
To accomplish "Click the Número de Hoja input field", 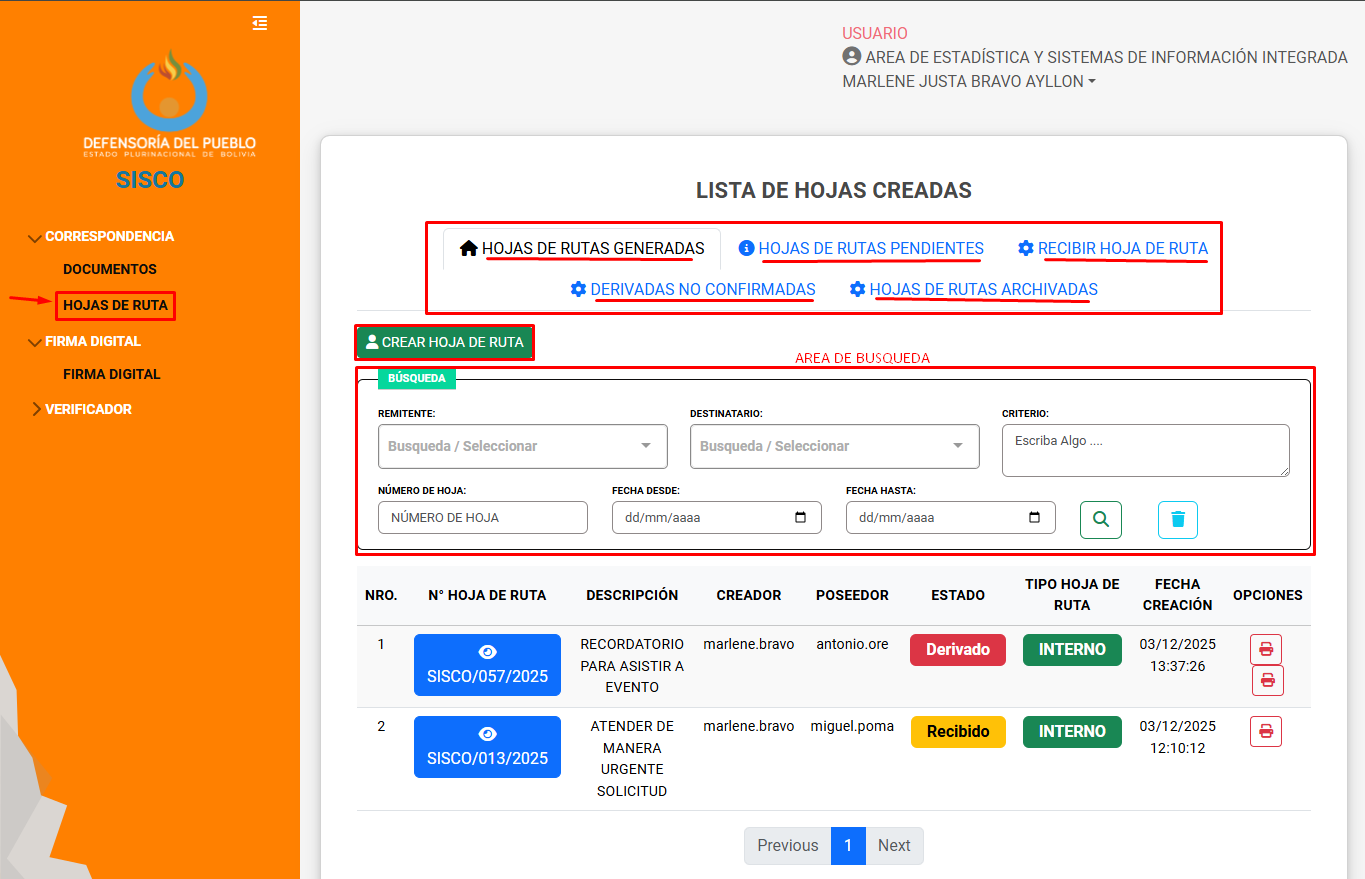I will 482,518.
